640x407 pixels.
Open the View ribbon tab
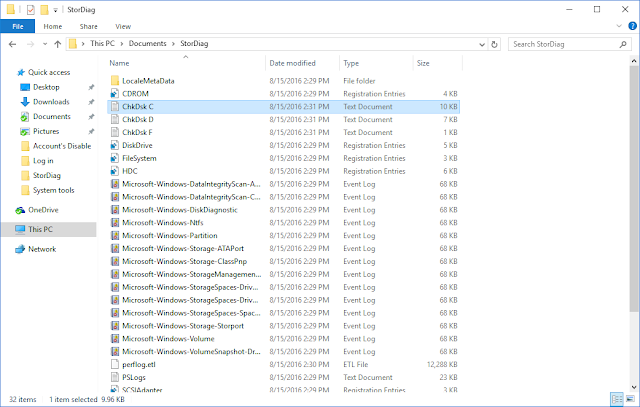(x=123, y=27)
